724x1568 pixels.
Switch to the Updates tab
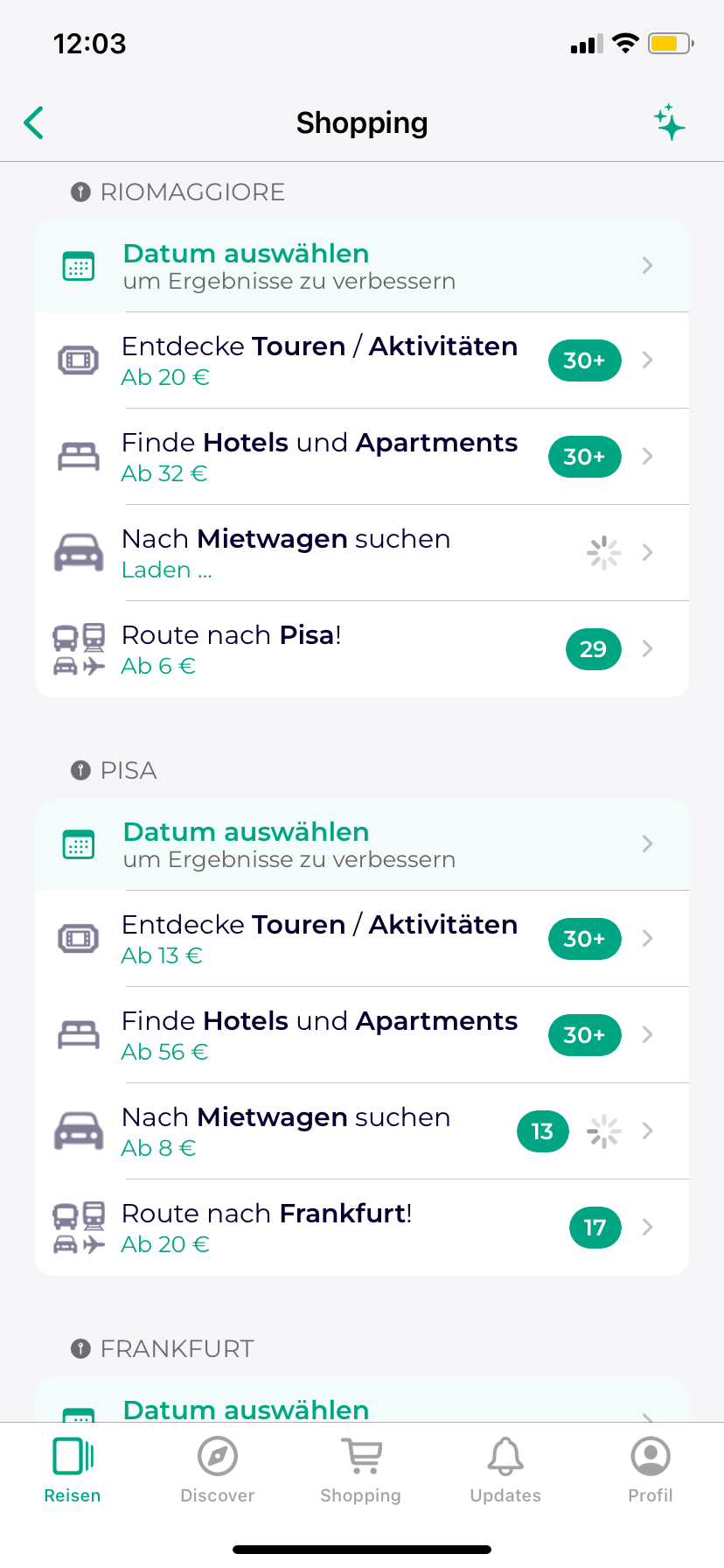[505, 1470]
